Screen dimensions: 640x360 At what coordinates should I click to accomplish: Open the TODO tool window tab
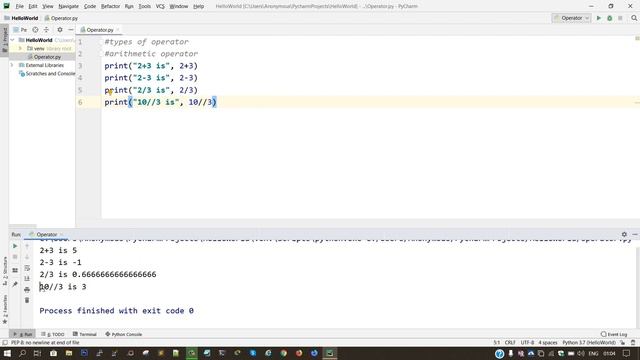coord(53,334)
